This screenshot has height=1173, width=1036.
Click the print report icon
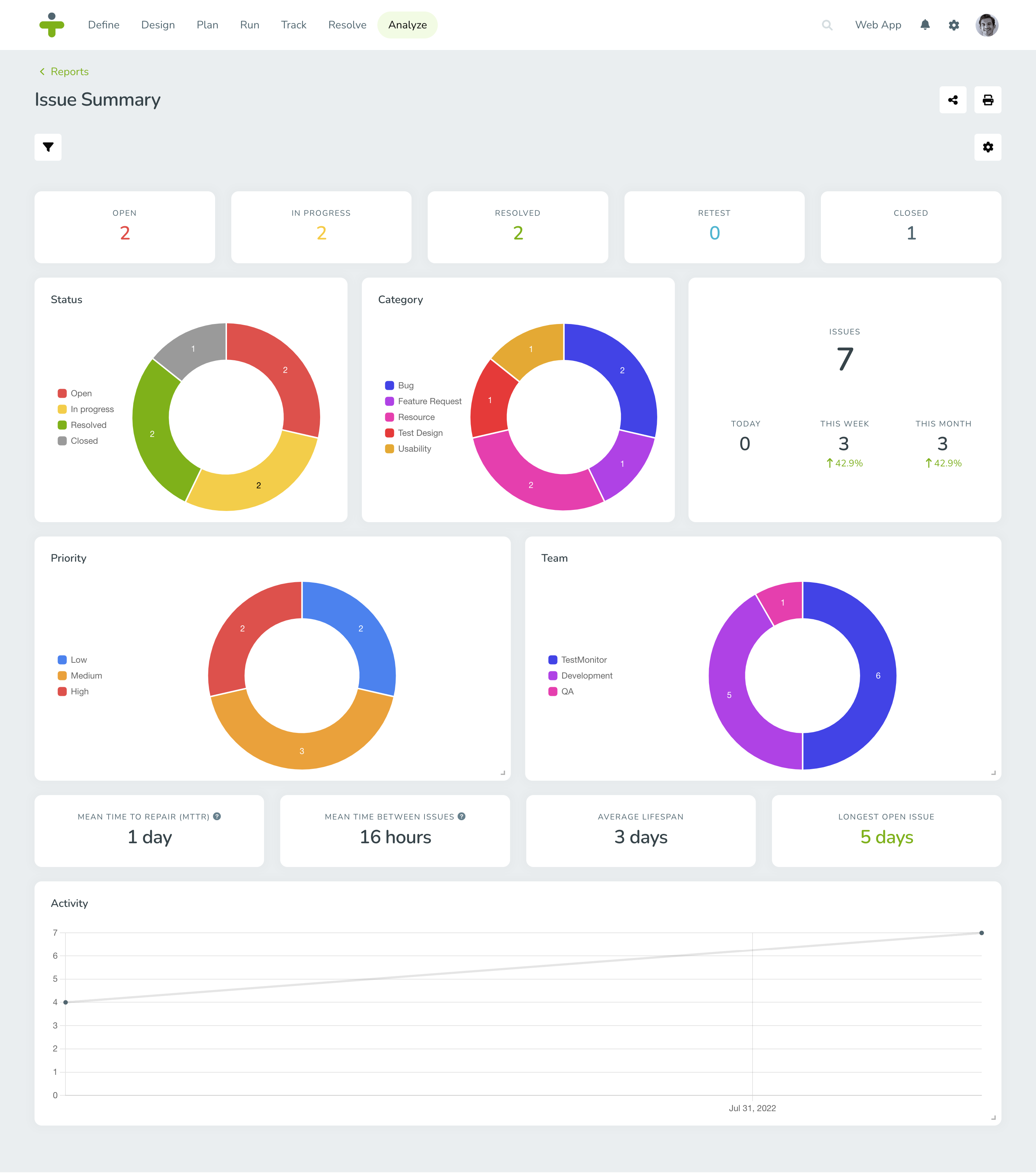(x=988, y=100)
